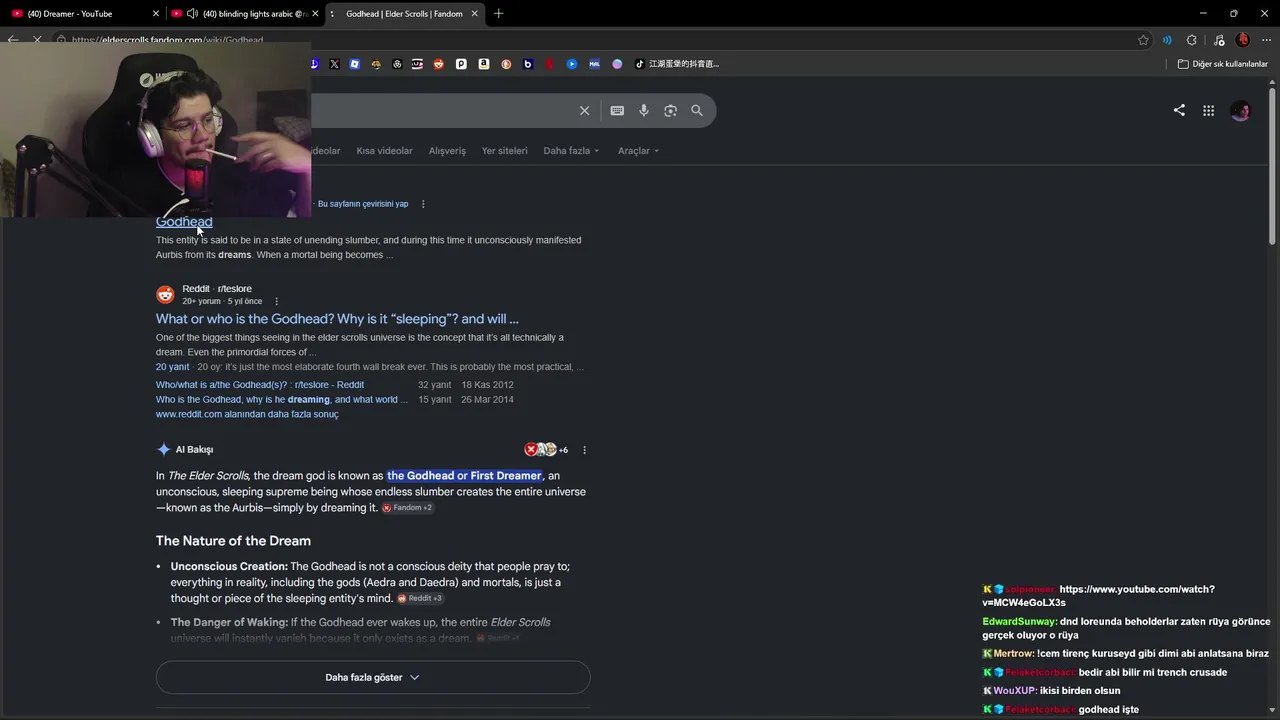Close the blinding lights arabic tab

[x=315, y=14]
